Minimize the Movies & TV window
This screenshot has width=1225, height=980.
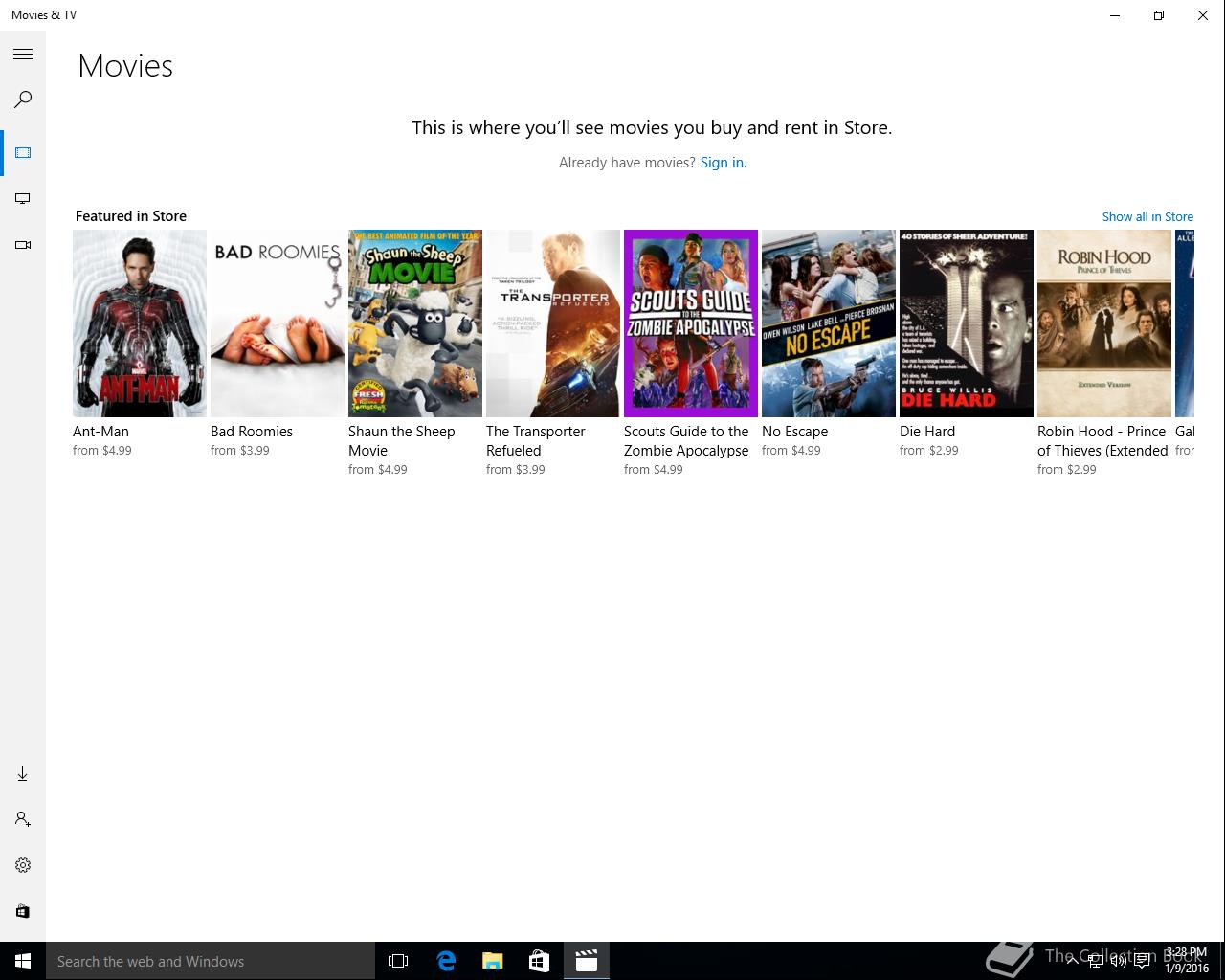pos(1115,15)
